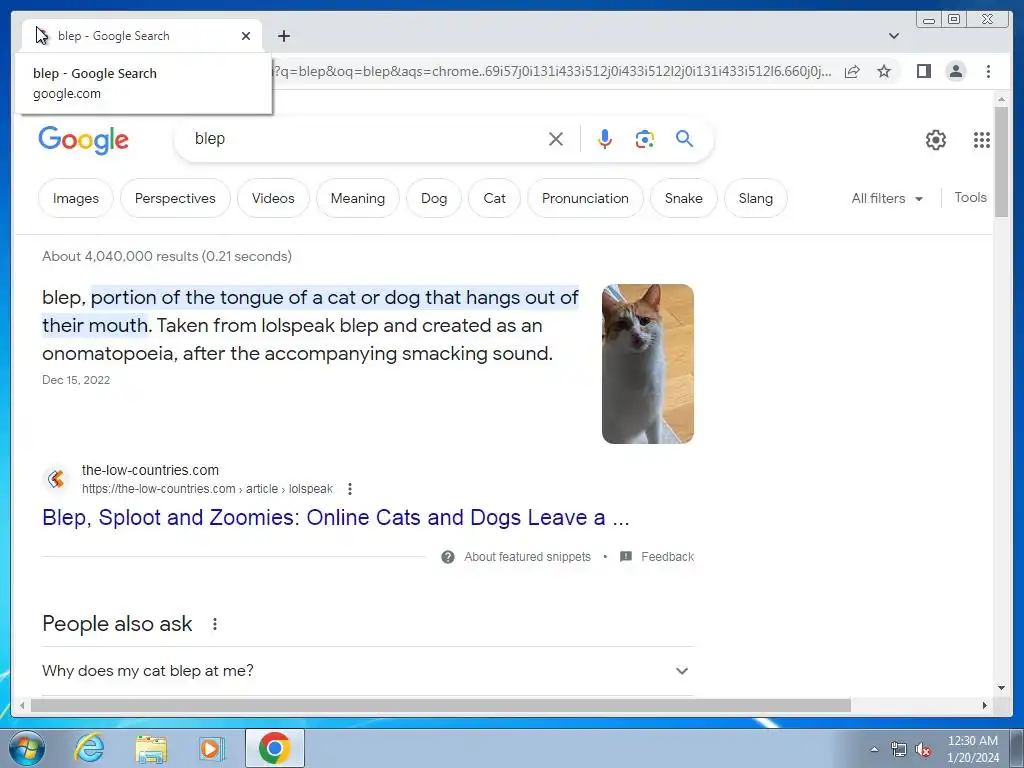Open Chrome three-dot menu
The width and height of the screenshot is (1024, 768).
click(x=988, y=71)
